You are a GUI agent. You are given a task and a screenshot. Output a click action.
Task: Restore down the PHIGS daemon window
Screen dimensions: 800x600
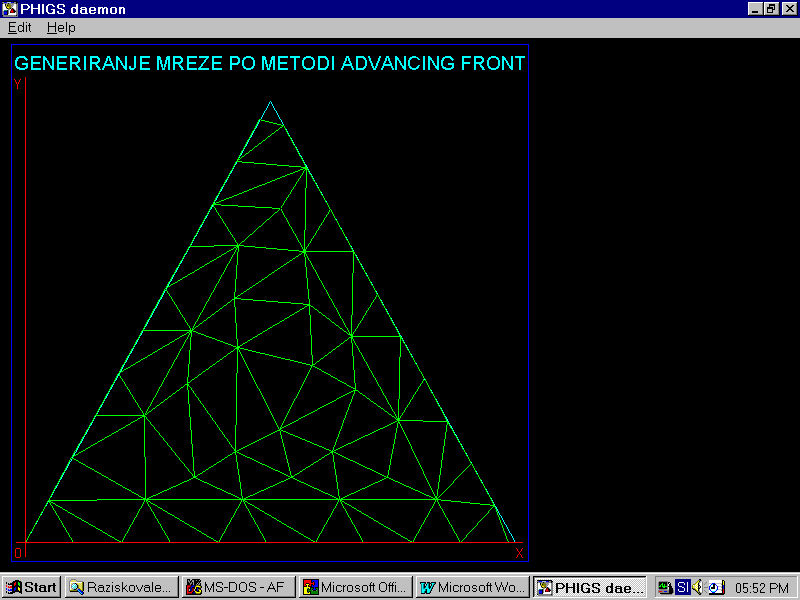(x=771, y=9)
